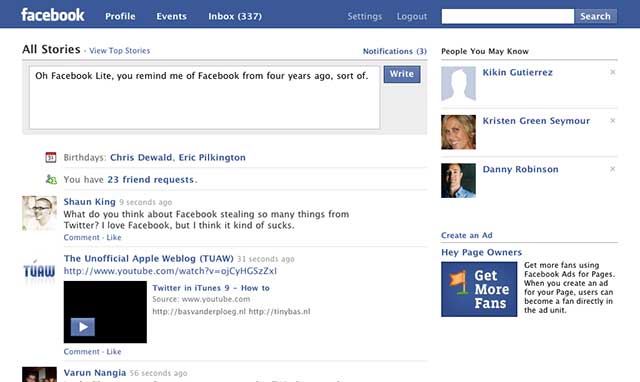Click View Top Stories link
This screenshot has height=382, width=640.
(120, 51)
